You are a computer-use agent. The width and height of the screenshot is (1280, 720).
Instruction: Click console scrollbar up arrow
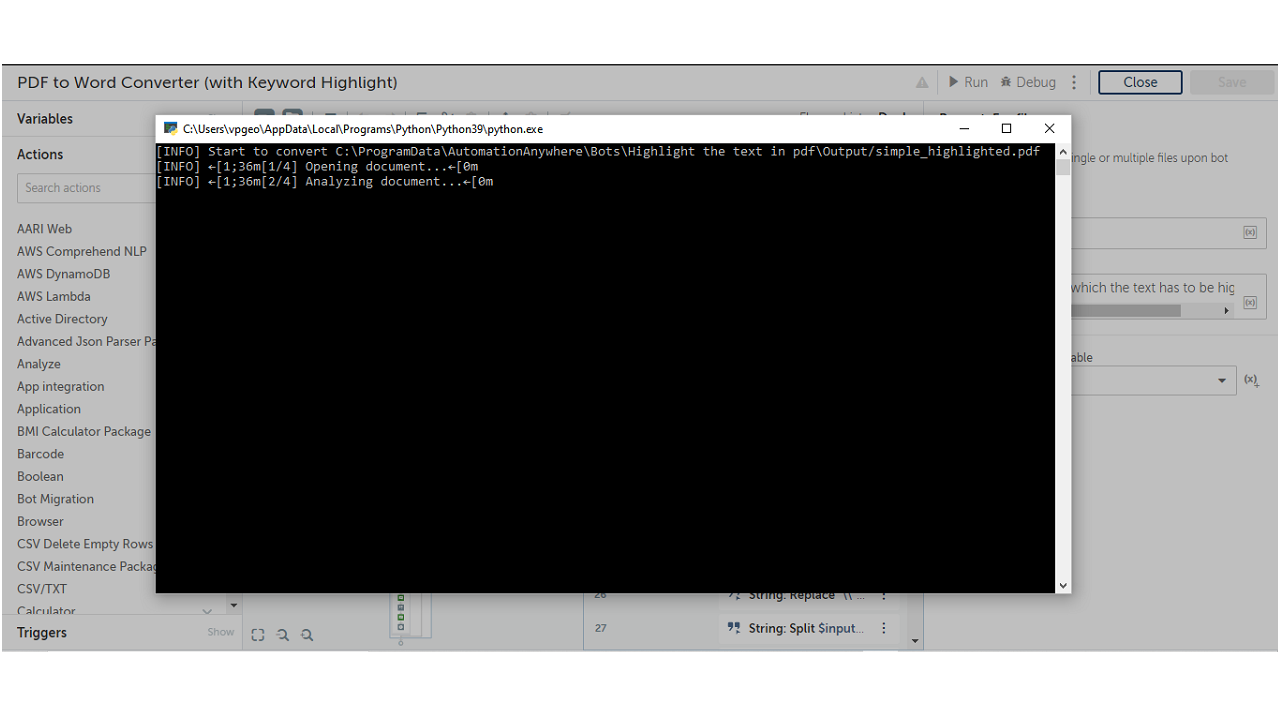[x=1063, y=152]
